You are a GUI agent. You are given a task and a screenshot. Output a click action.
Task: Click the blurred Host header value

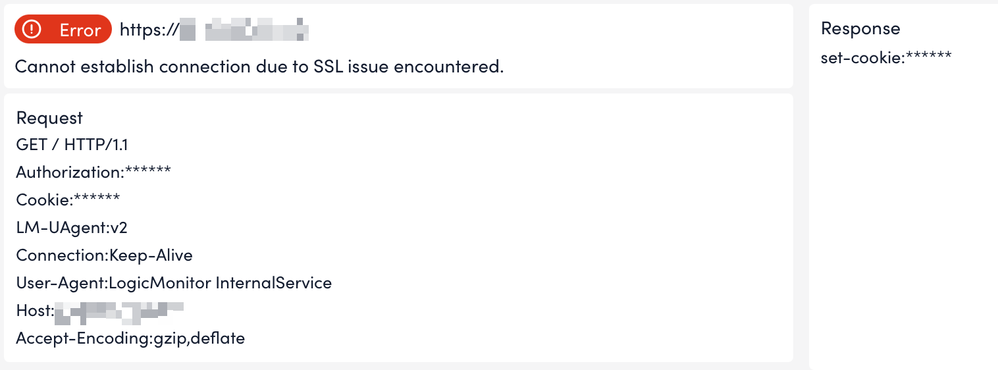119,311
